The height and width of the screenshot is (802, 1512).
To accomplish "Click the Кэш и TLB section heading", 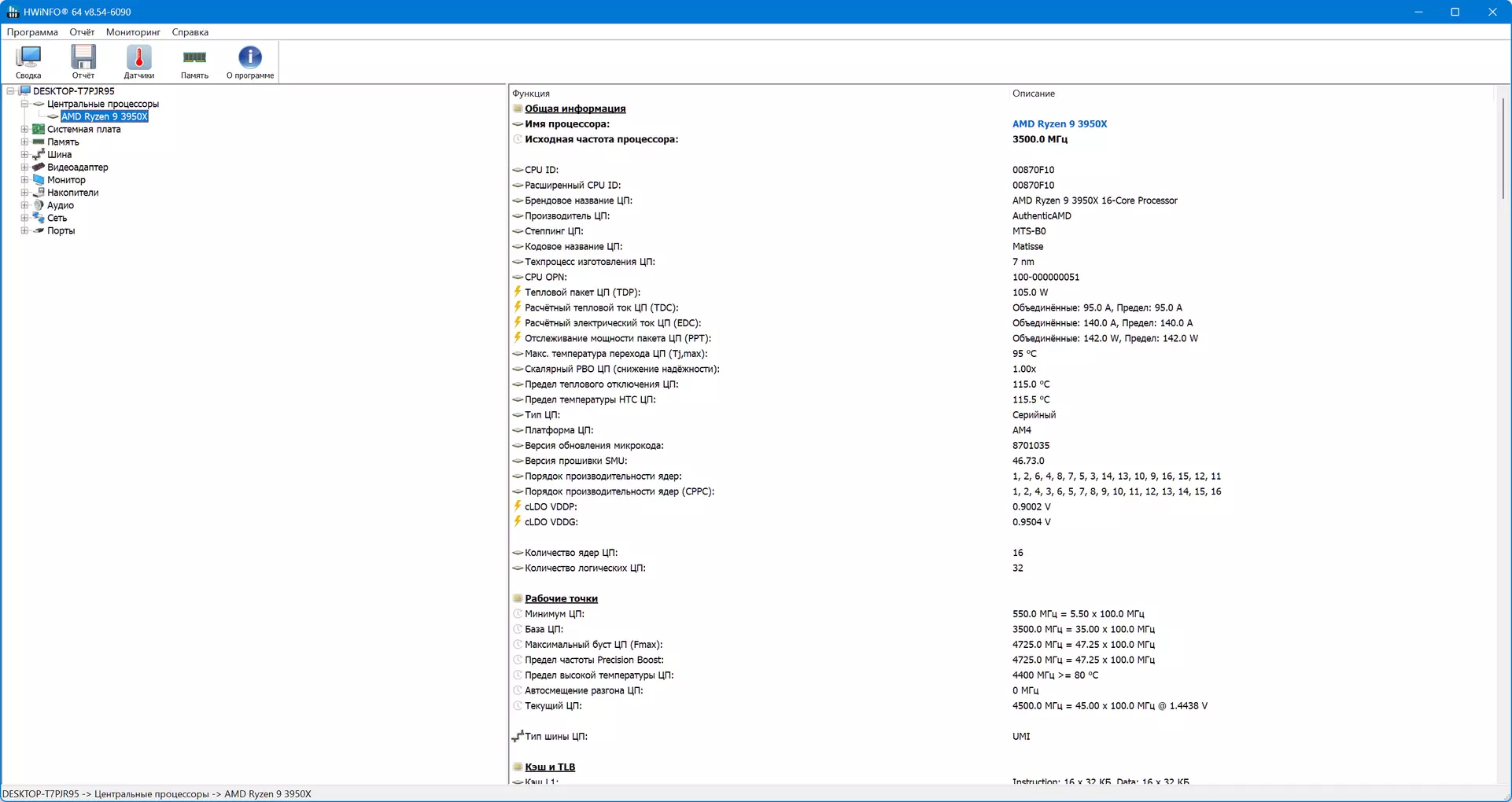I will point(550,767).
